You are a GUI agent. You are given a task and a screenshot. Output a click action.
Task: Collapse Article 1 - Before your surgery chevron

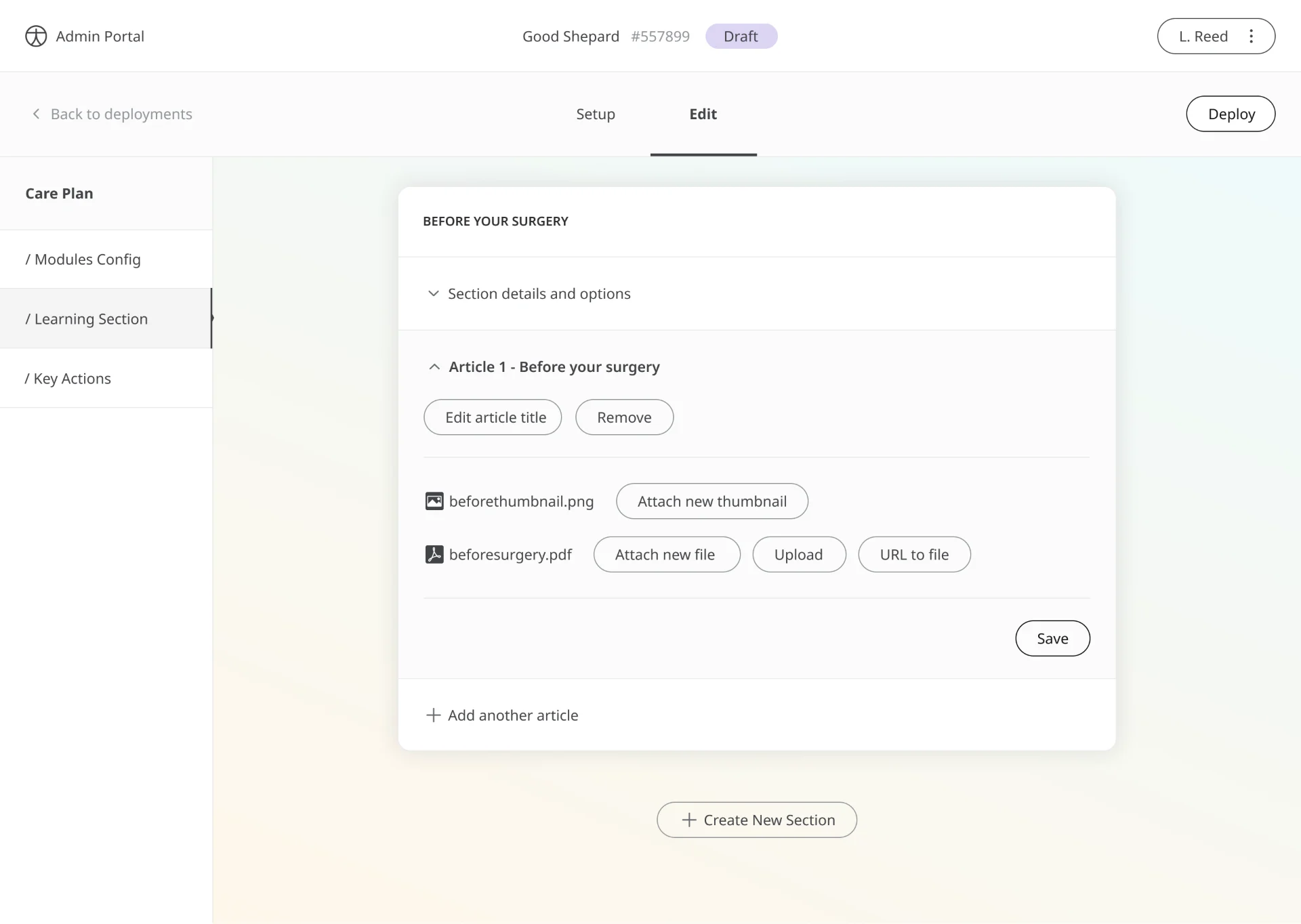click(x=434, y=366)
